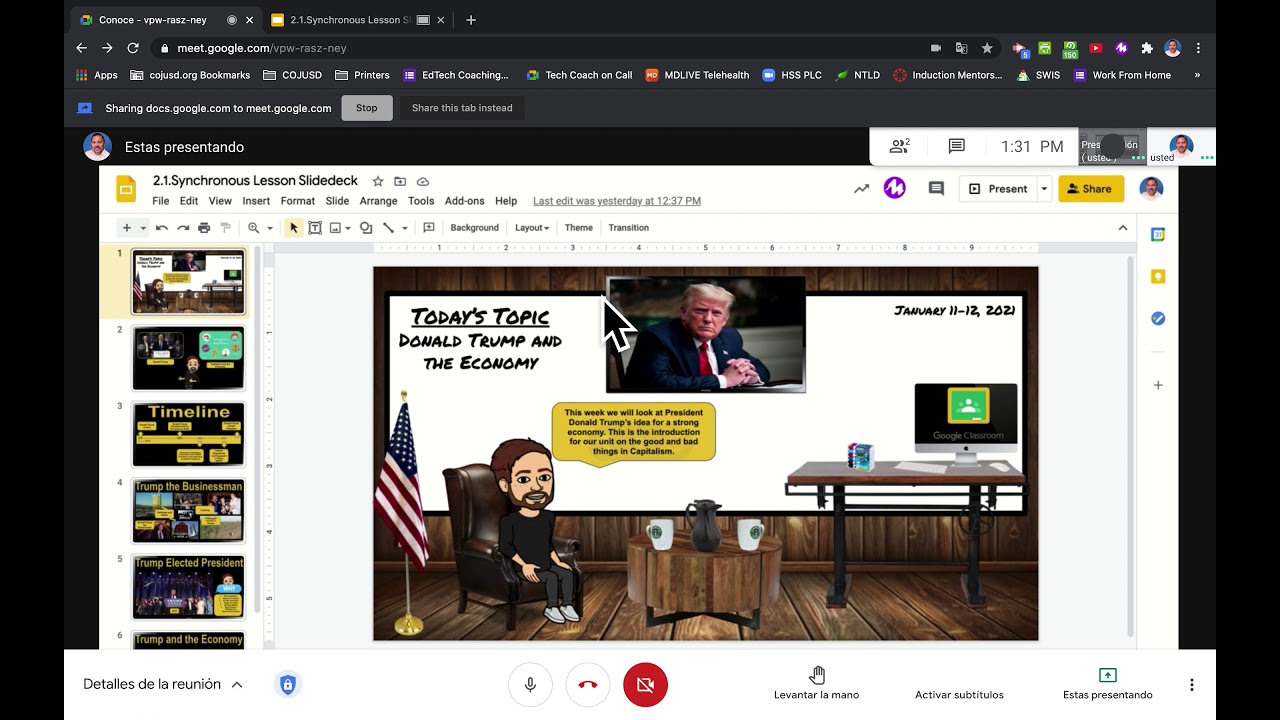Open Slides home yellow logo
This screenshot has width=1280, height=720.
pyautogui.click(x=126, y=189)
